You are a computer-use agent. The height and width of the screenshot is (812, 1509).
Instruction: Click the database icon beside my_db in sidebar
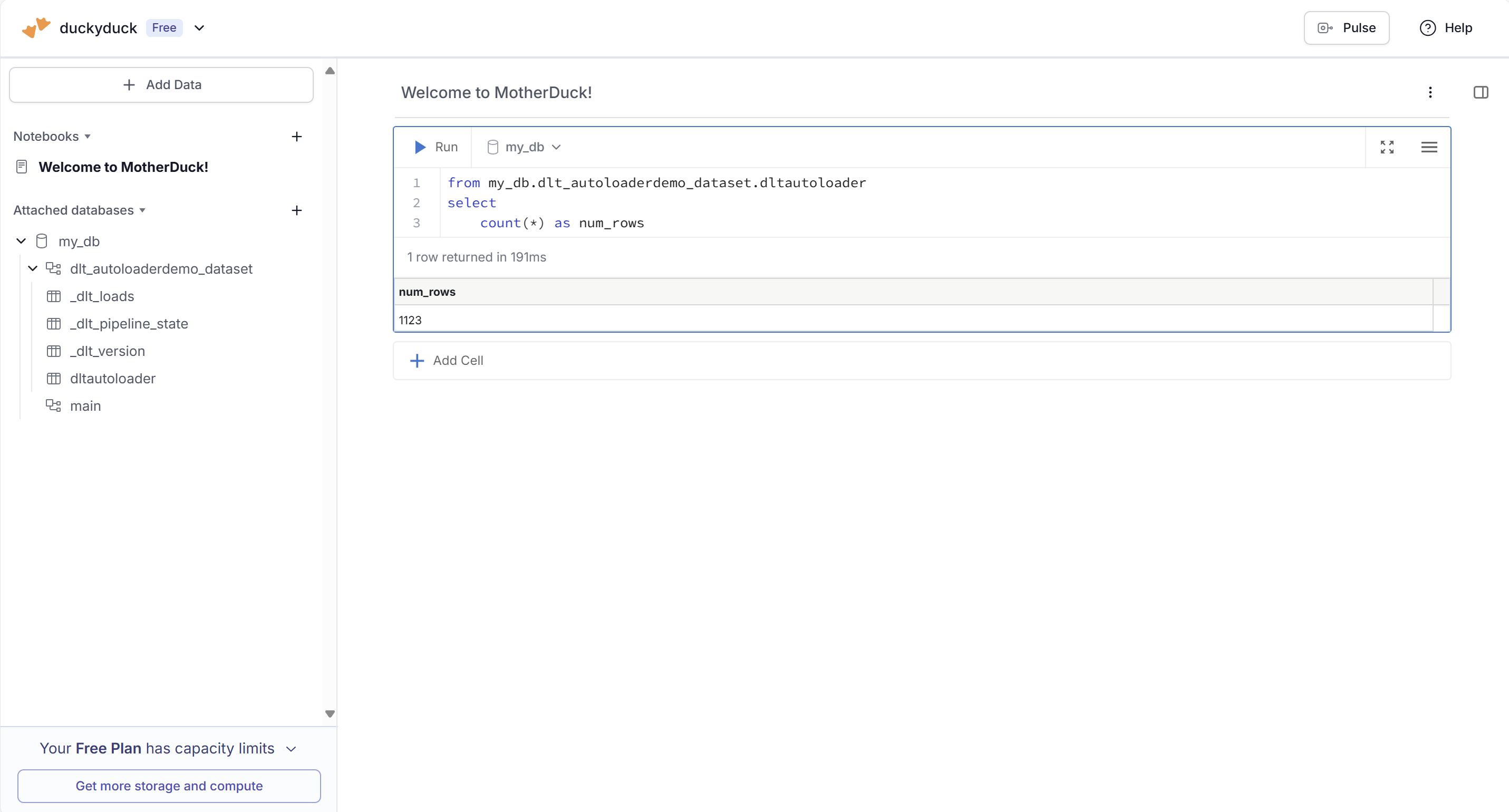click(41, 241)
